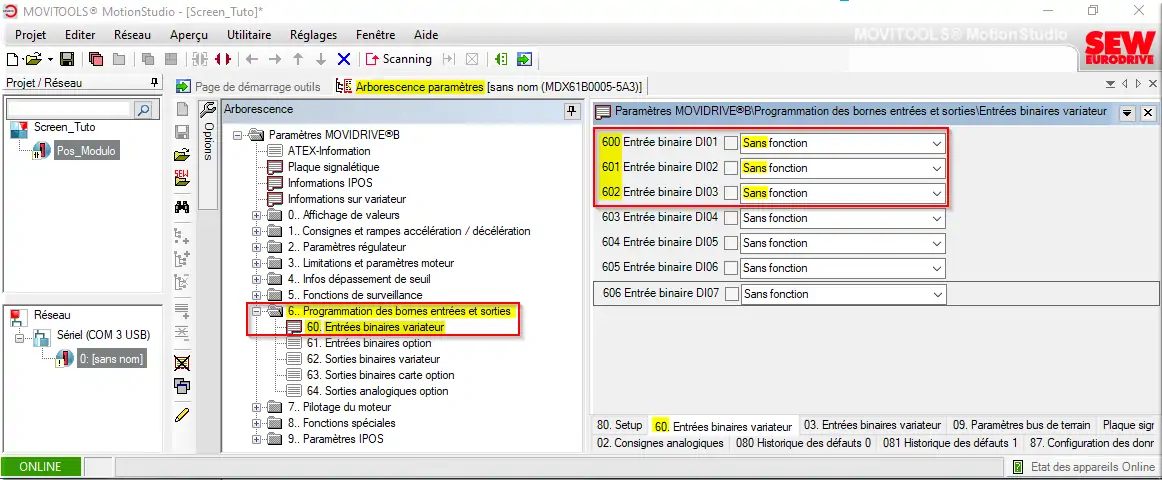Save project with the floppy disk icon

(67, 59)
